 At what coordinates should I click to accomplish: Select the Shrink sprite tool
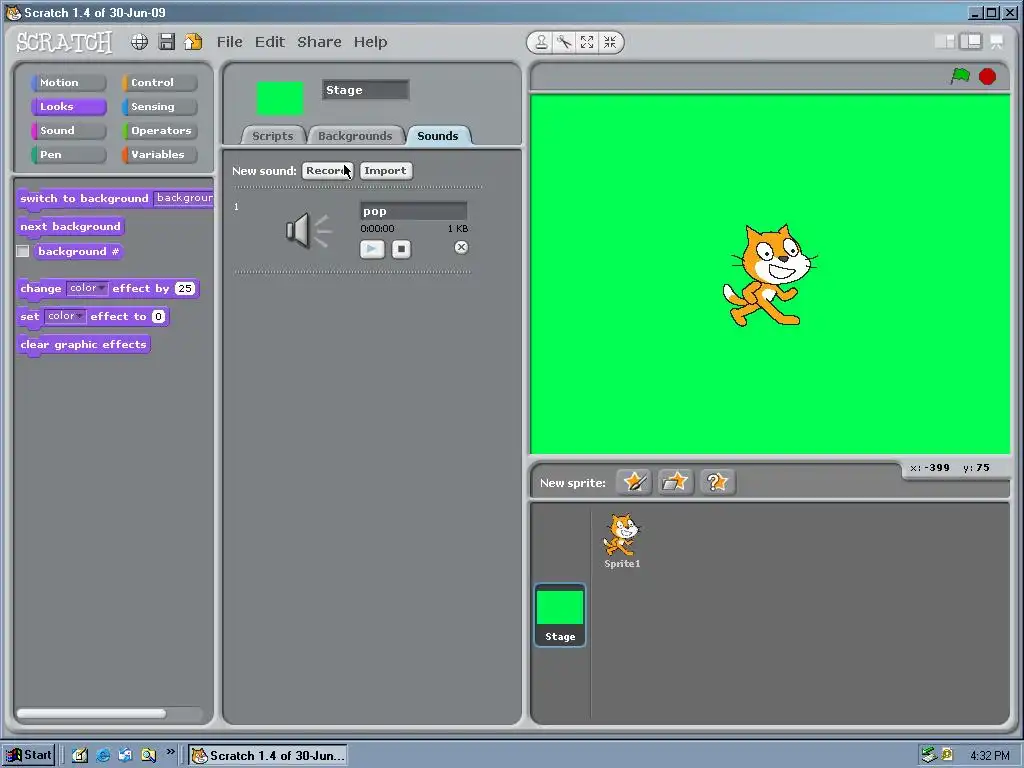pos(610,42)
